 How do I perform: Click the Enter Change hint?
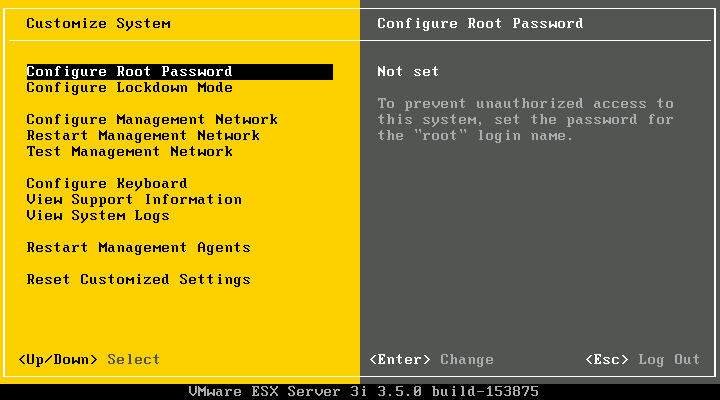tap(431, 360)
